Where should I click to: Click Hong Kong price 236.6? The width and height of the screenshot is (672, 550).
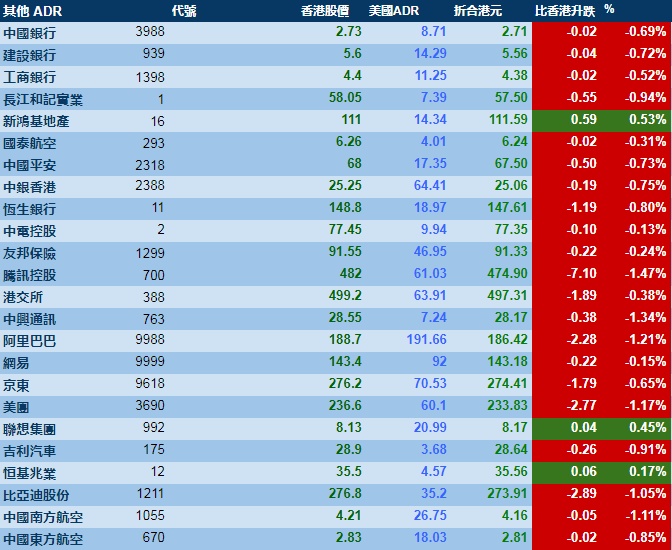(x=345, y=405)
